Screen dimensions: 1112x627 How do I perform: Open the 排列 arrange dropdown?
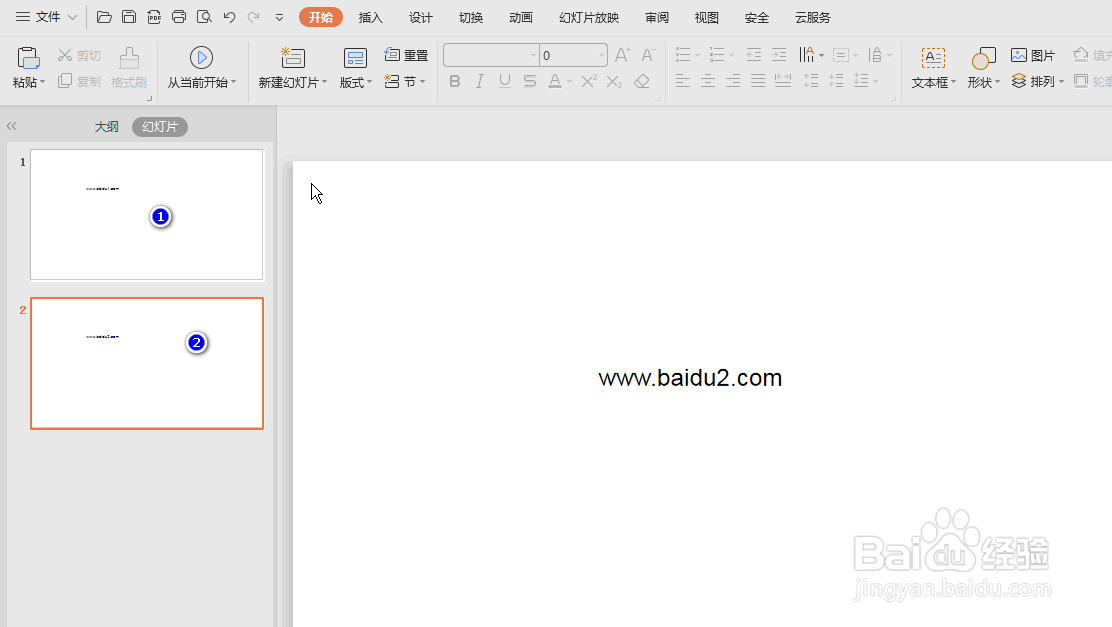[x=1038, y=82]
